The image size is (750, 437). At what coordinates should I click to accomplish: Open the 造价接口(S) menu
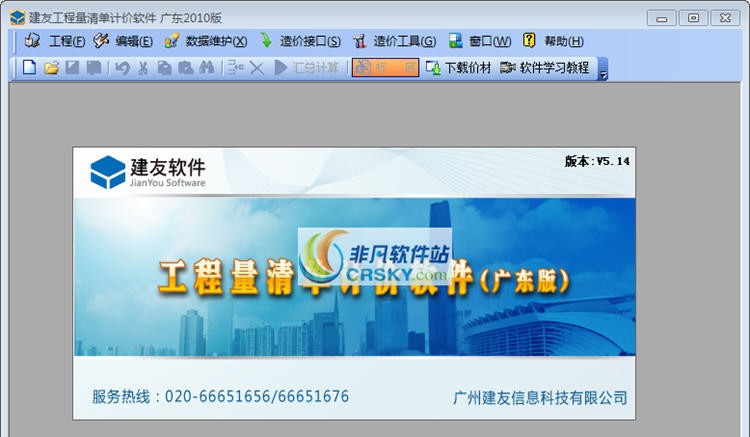coord(310,41)
